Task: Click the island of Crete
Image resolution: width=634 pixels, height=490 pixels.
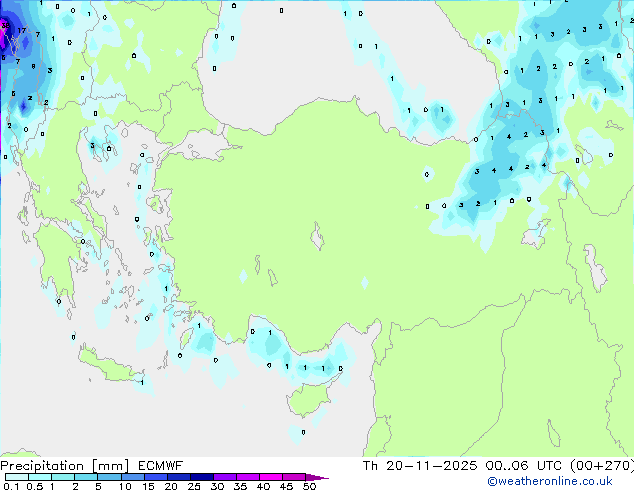Action: point(109,366)
